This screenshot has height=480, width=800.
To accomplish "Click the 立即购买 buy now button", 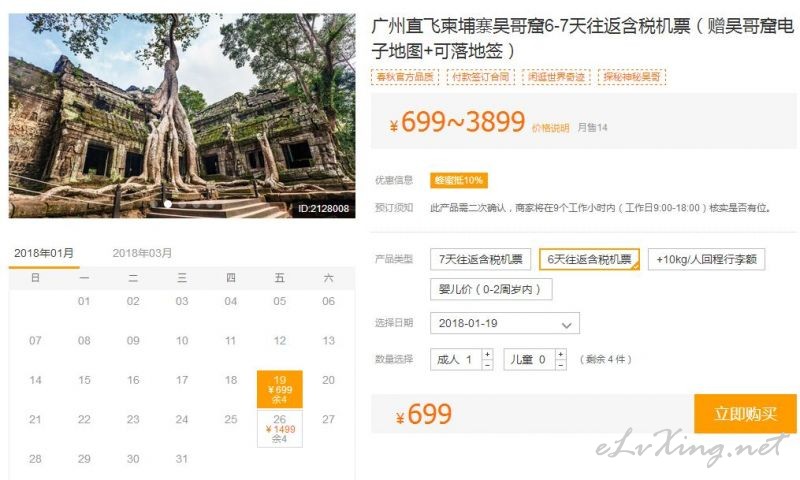I will (745, 414).
